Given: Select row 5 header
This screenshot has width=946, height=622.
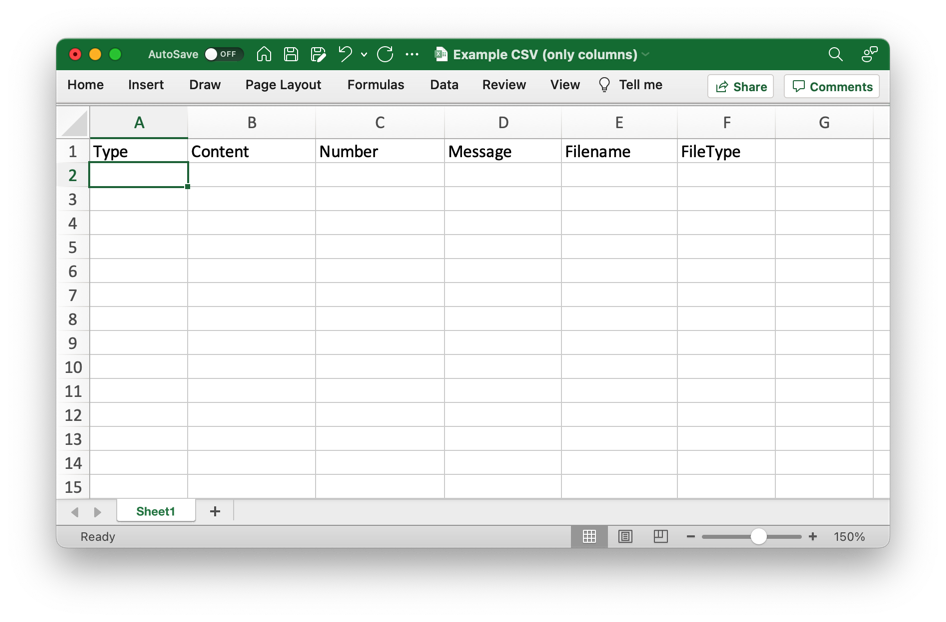Looking at the screenshot, I should point(73,247).
